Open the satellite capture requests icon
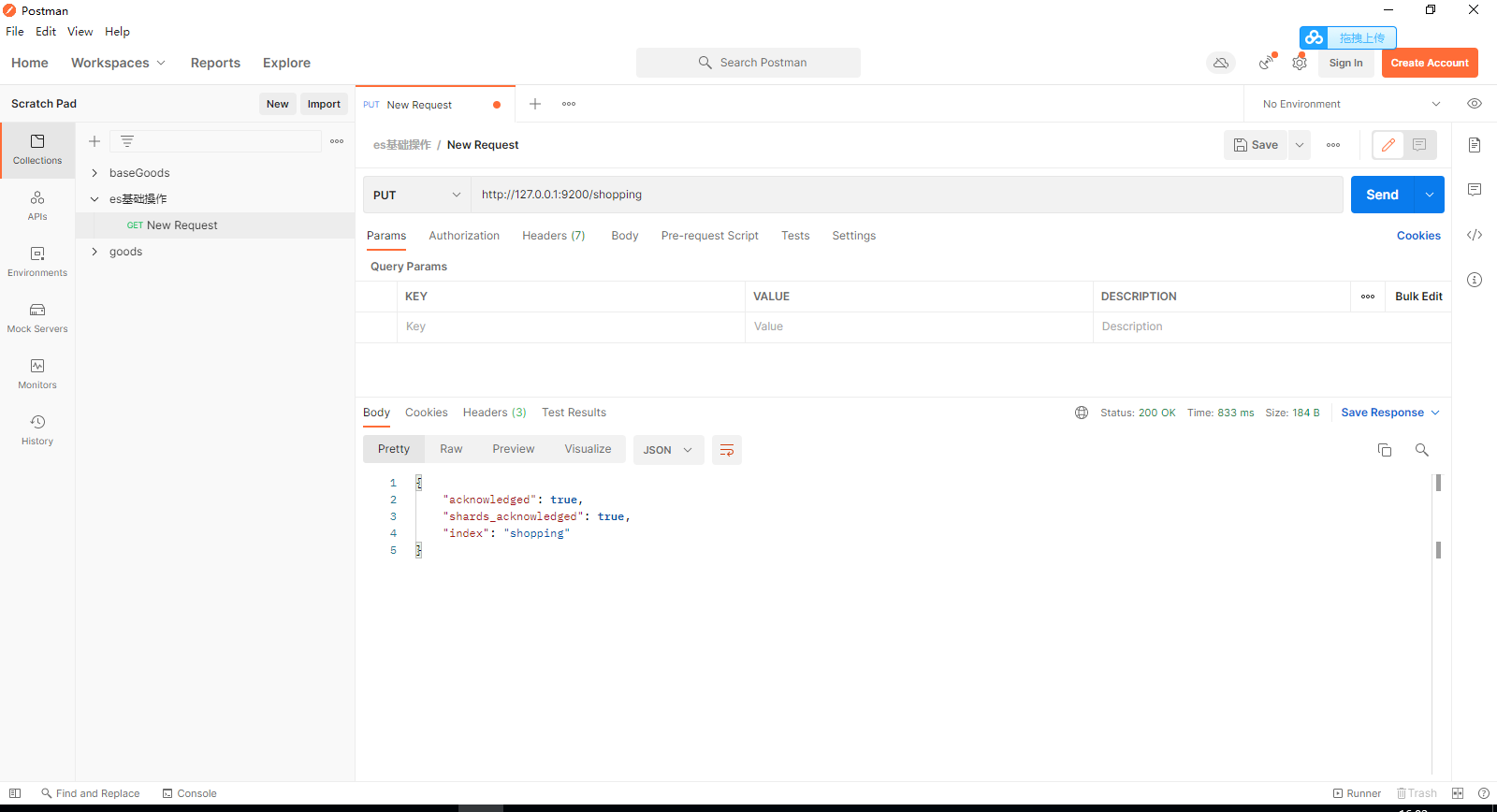Image resolution: width=1497 pixels, height=812 pixels. click(x=1266, y=63)
